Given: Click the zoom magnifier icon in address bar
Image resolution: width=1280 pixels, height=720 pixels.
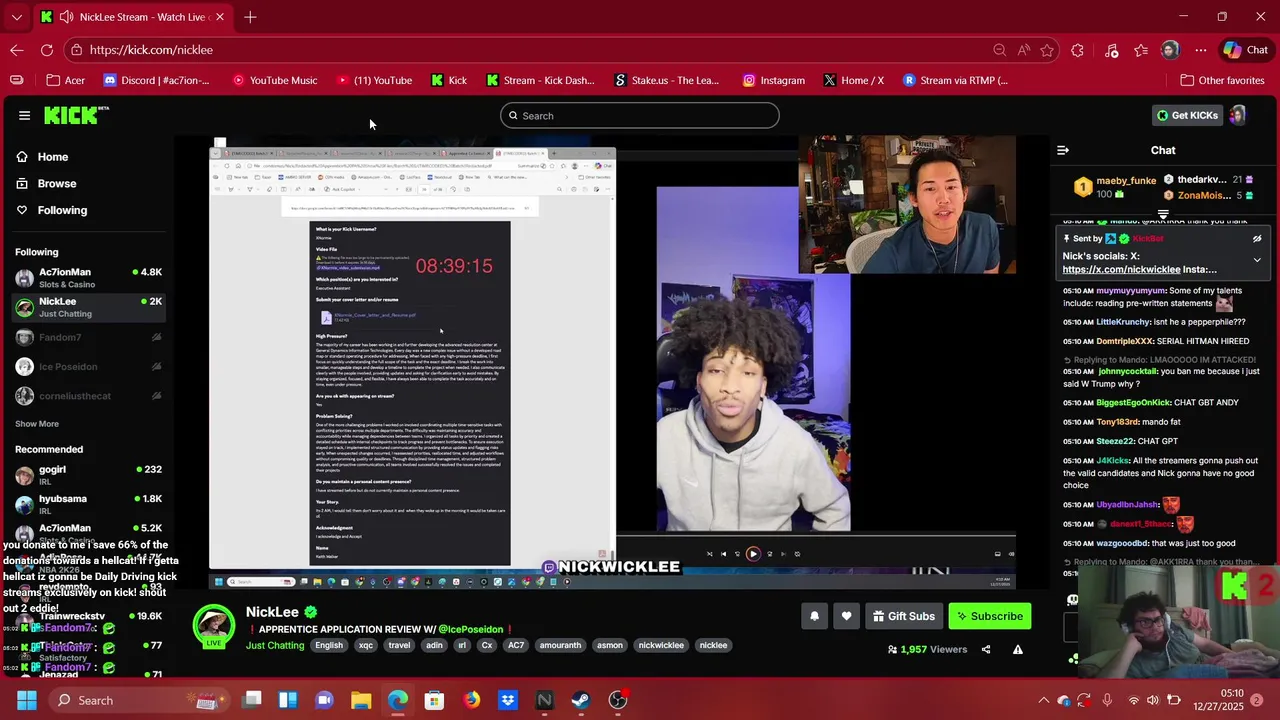Looking at the screenshot, I should tap(999, 50).
